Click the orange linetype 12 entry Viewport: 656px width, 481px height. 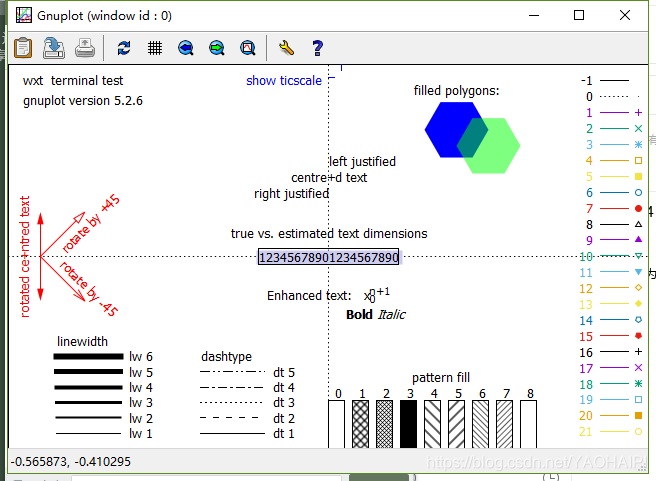tap(611, 288)
